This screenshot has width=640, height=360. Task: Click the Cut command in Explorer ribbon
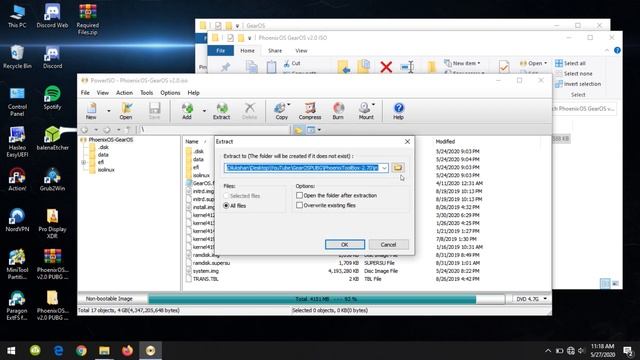292,63
